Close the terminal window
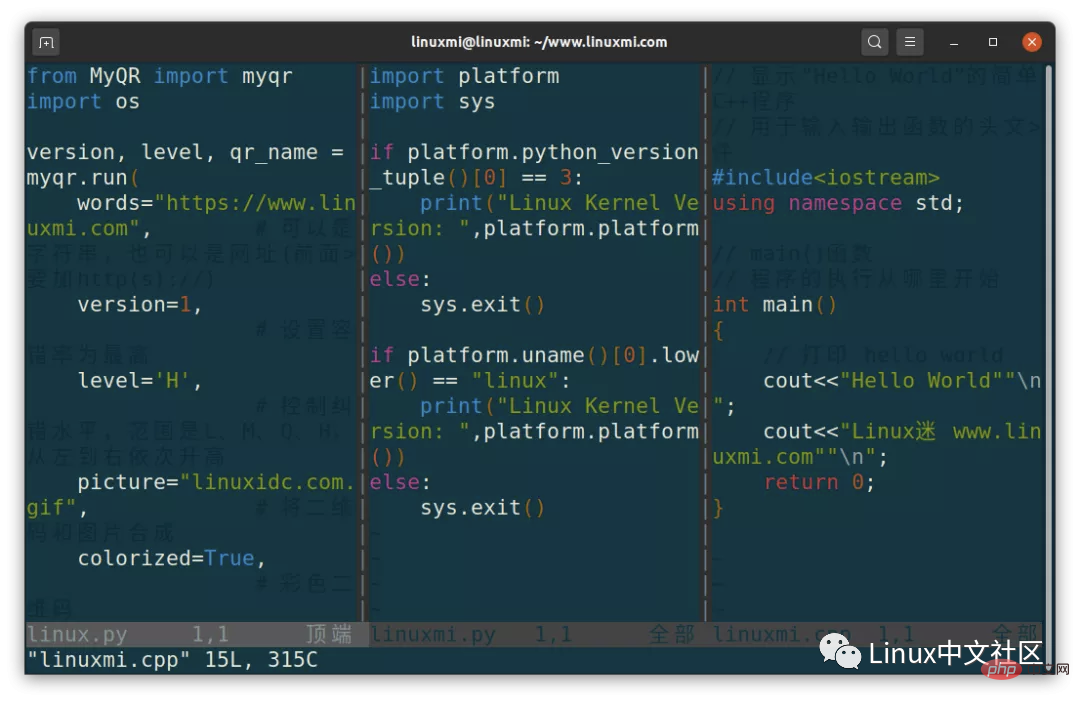Screen dimensions: 1080x702 click(1032, 42)
